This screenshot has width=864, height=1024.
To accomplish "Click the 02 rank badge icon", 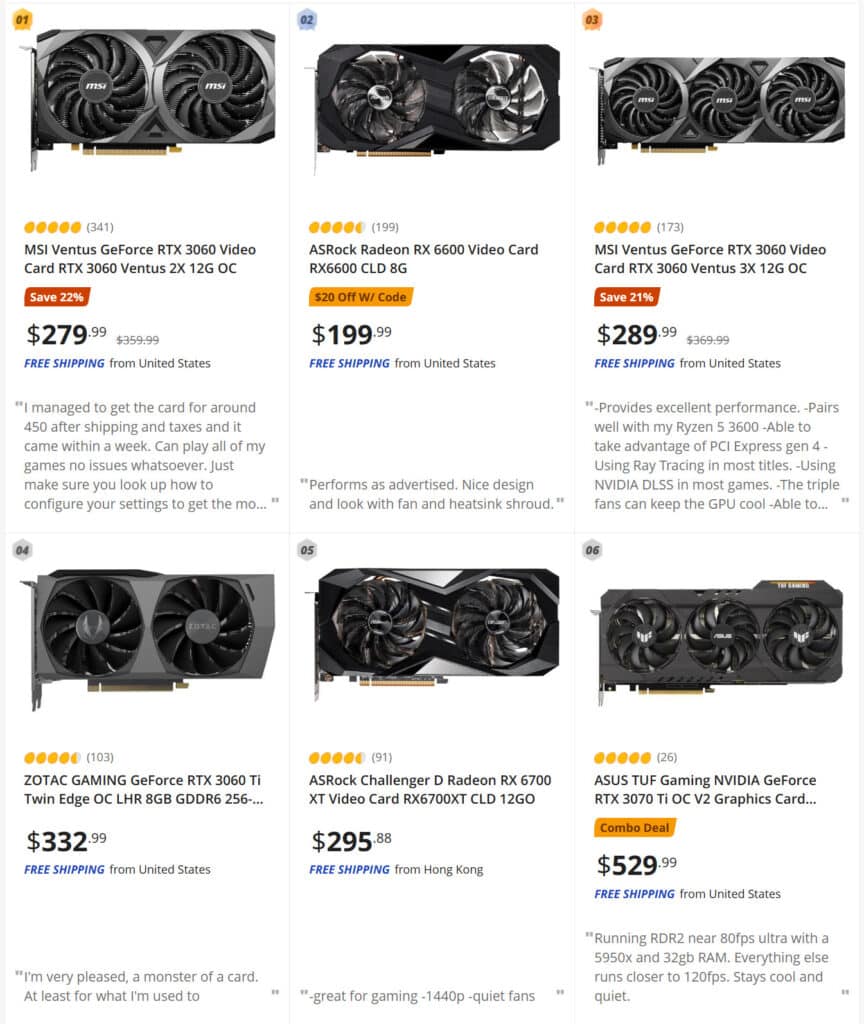I will coord(307,20).
